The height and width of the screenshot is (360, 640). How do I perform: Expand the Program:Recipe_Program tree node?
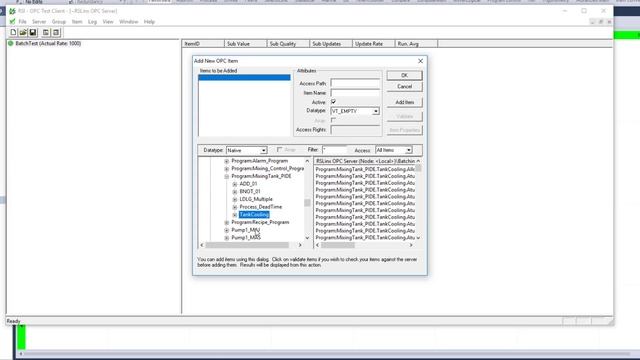coord(227,223)
